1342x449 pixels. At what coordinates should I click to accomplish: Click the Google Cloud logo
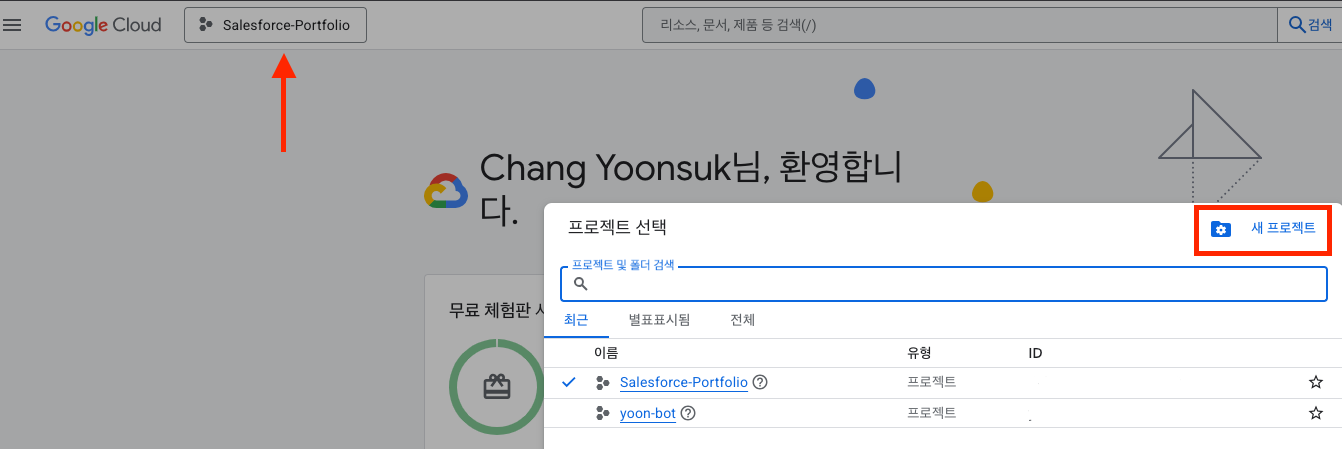tap(103, 25)
